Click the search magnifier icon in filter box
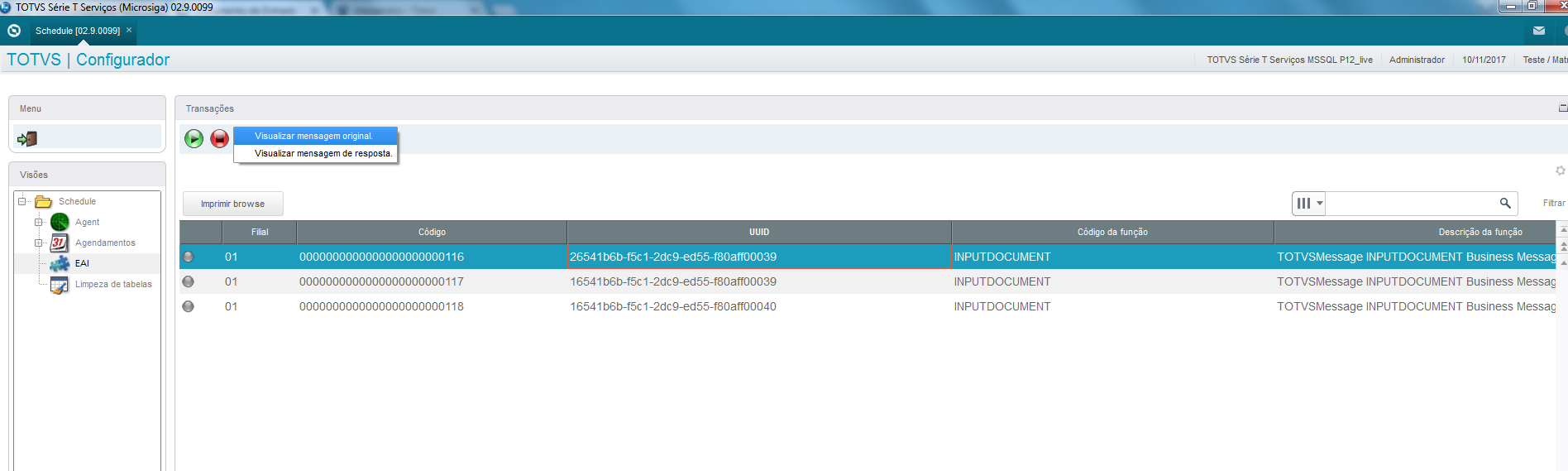This screenshot has height=471, width=1568. (x=1505, y=203)
